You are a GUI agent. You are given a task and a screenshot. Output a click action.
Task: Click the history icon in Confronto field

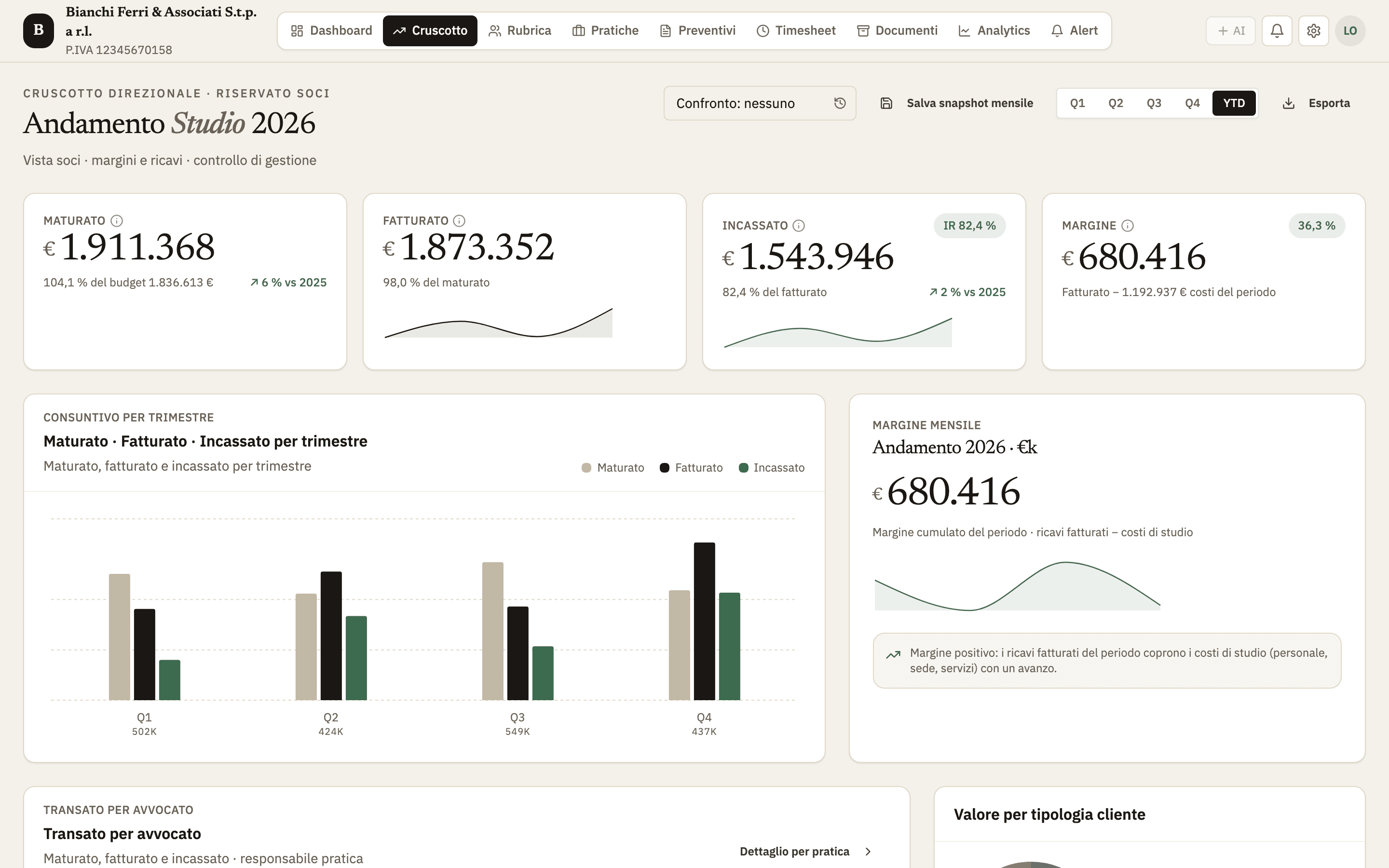pyautogui.click(x=840, y=103)
